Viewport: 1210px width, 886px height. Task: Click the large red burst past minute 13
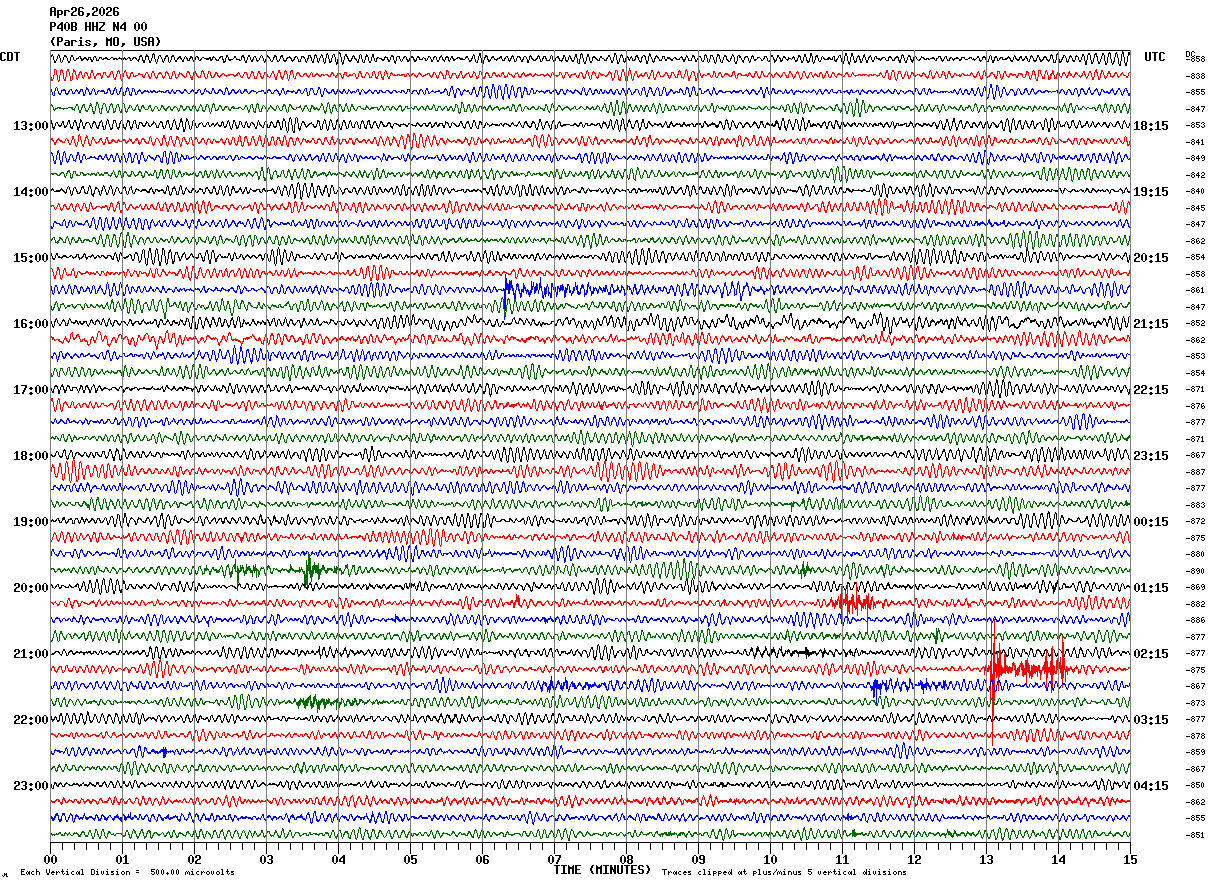pos(1025,668)
